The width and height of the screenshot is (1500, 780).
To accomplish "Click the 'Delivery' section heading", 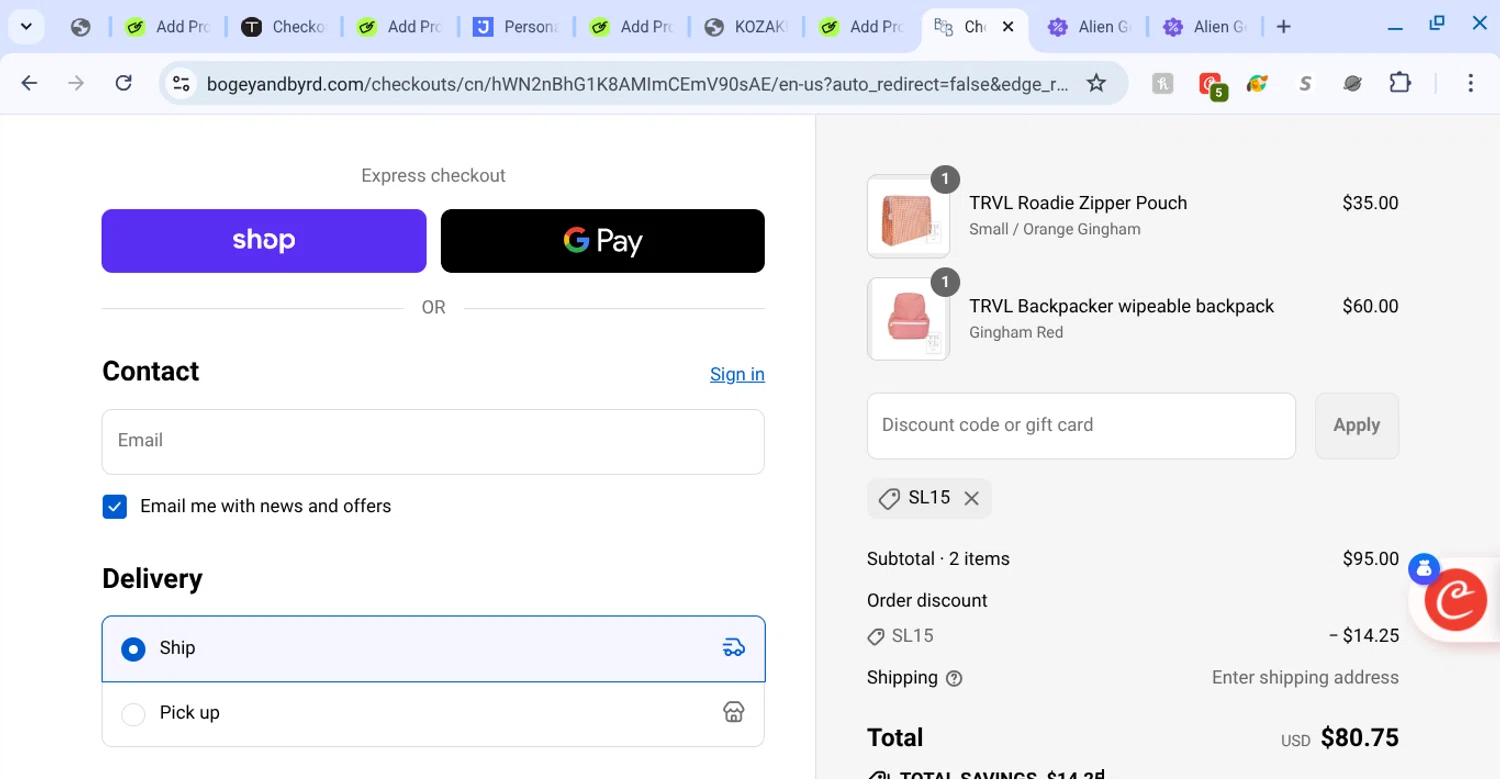I will [x=152, y=579].
